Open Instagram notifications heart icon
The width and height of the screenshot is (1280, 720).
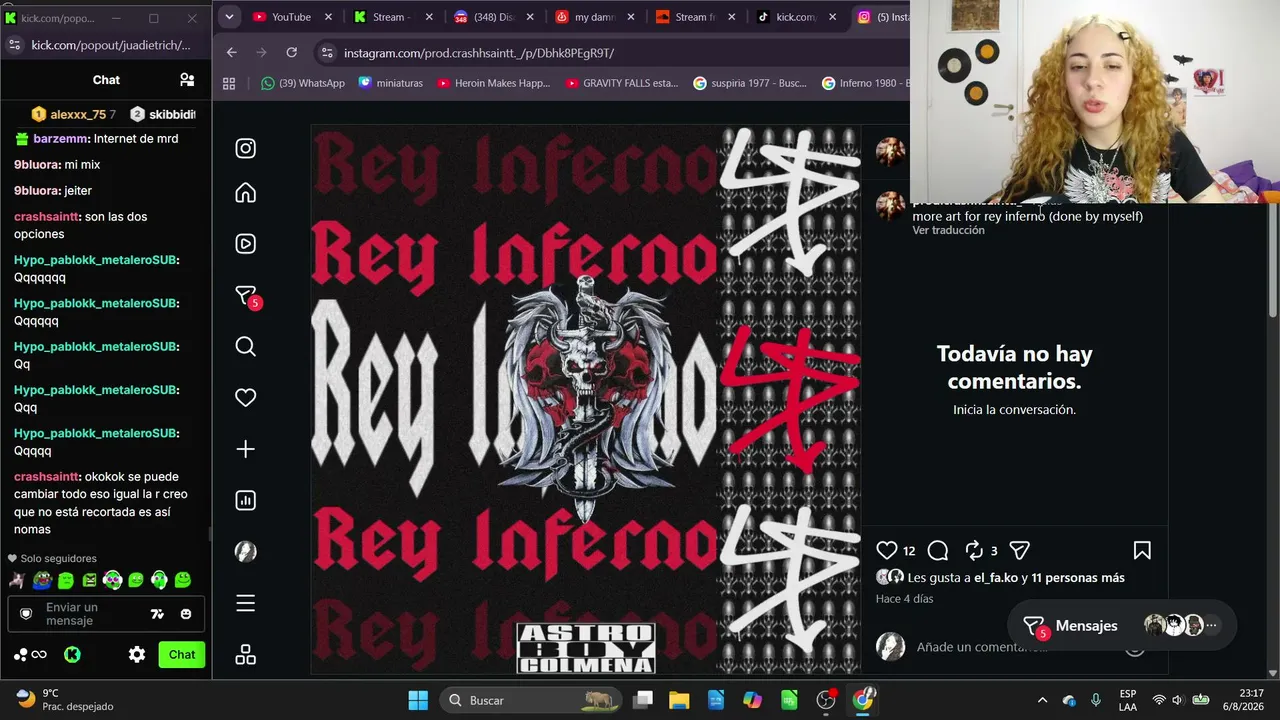[x=245, y=398]
